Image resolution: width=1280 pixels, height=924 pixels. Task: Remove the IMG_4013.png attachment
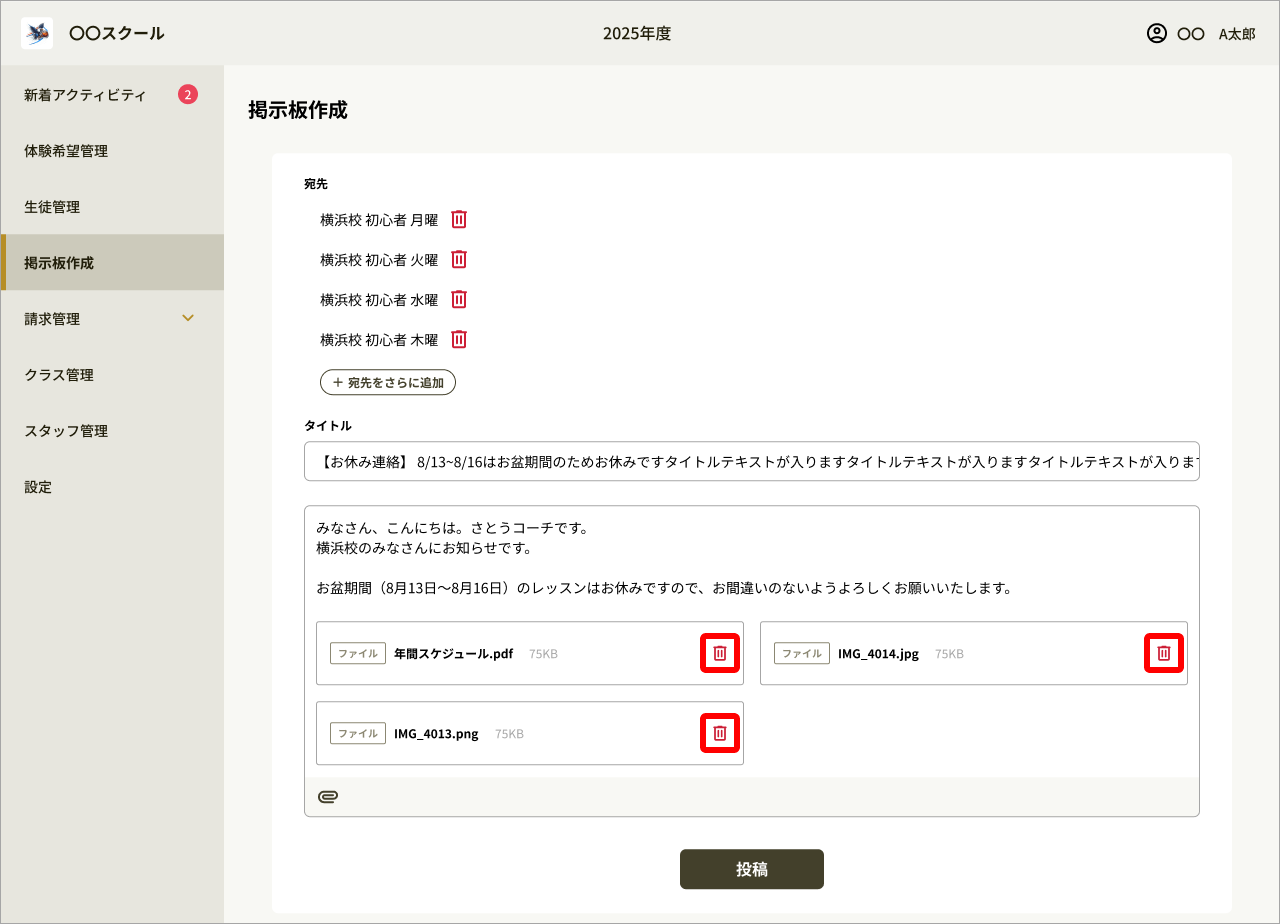coord(719,733)
